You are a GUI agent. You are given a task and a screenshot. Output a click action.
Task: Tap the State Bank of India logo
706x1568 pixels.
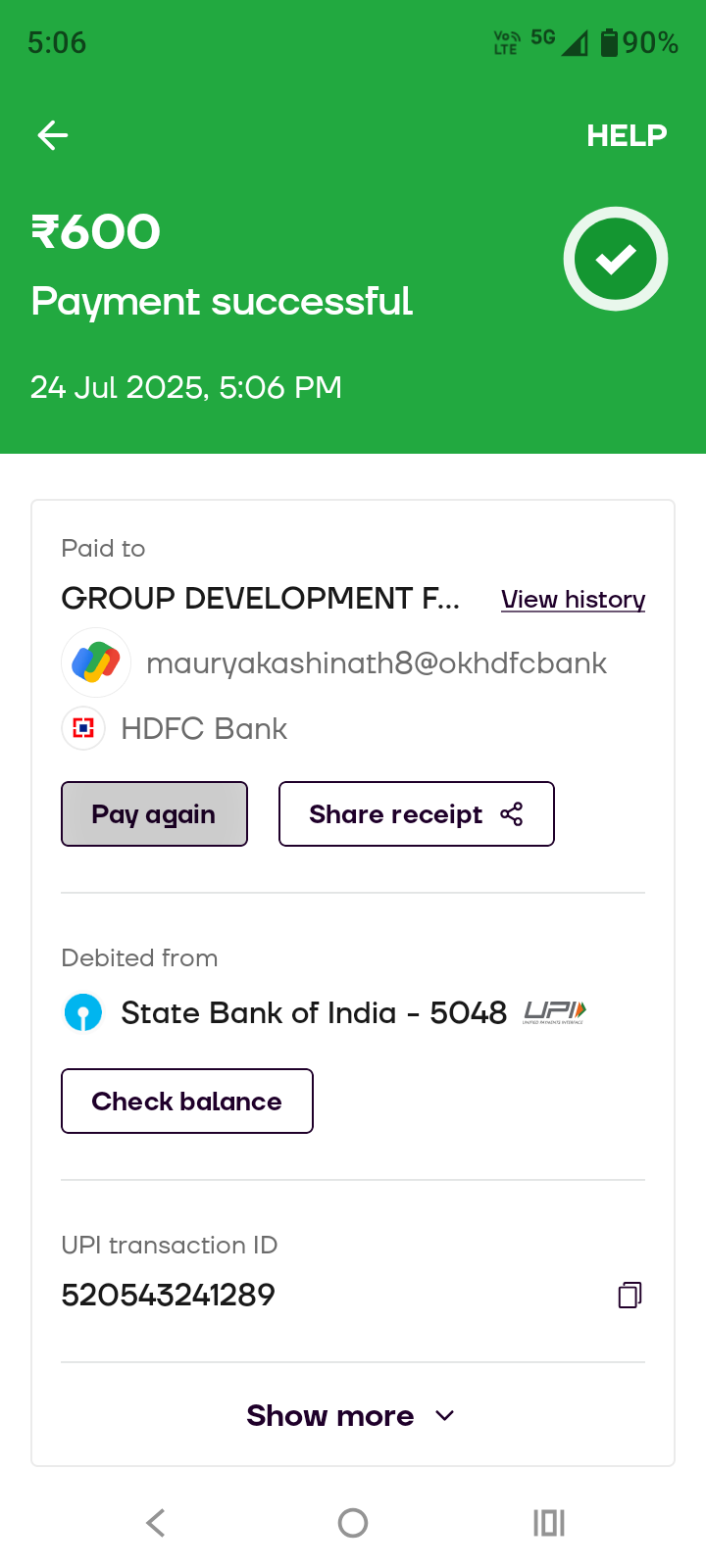83,1012
